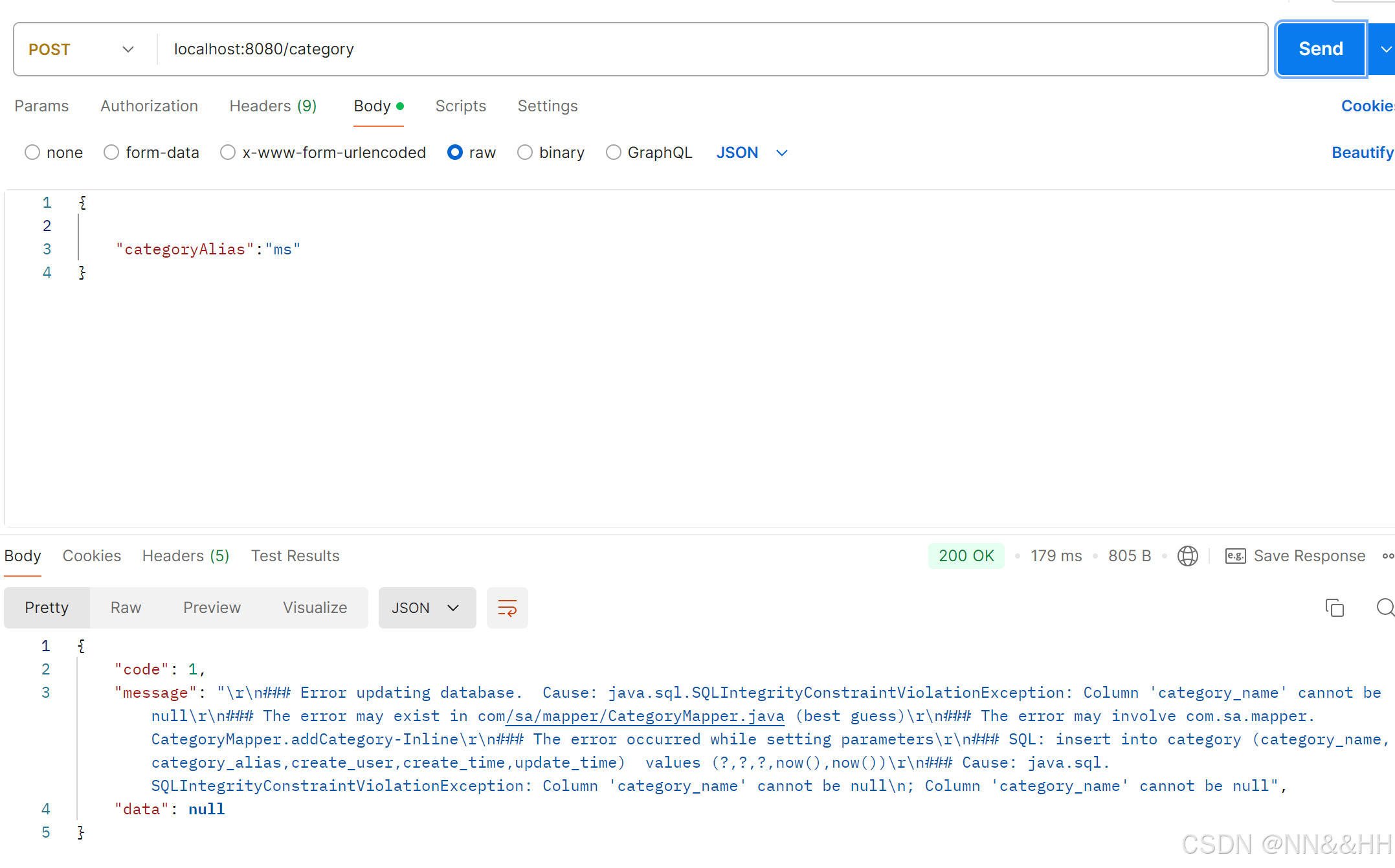Open the Test Results tab
This screenshot has height=868, width=1395.
295,555
